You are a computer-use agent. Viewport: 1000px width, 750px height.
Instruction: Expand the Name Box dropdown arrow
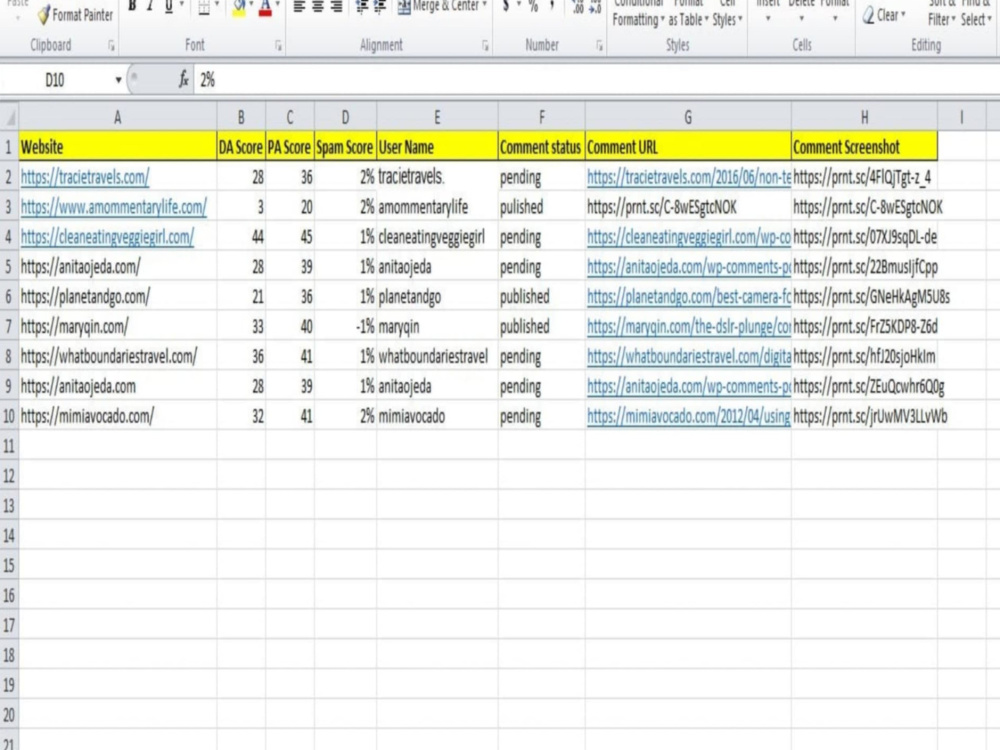[x=118, y=80]
